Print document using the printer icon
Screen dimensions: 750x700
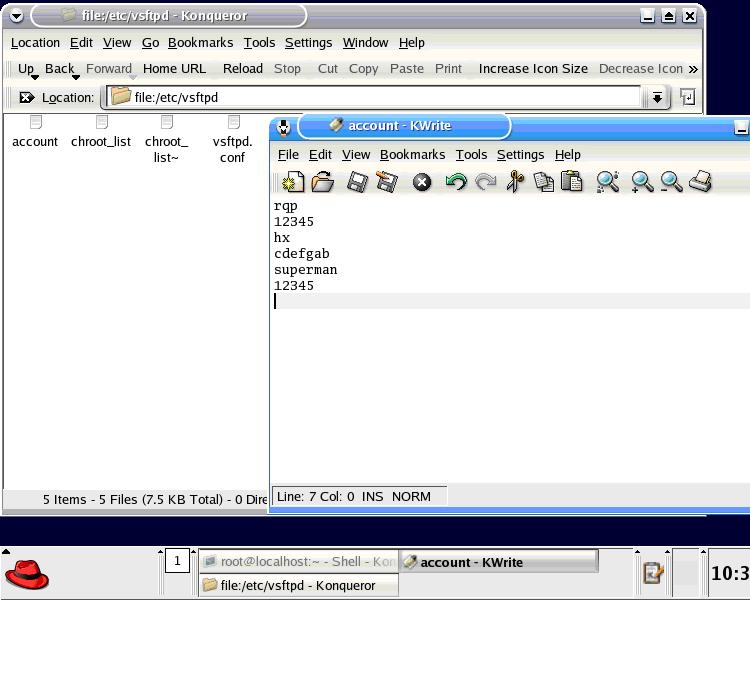(700, 182)
